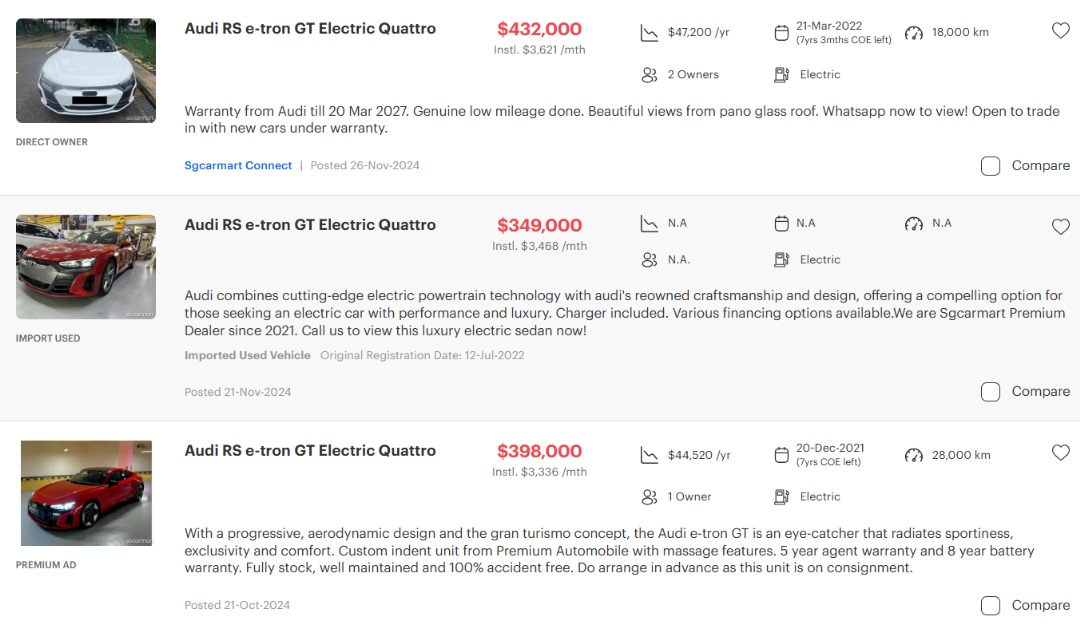1080x624 pixels.
Task: Click odometer icon beside 18,000 km
Action: [x=914, y=33]
